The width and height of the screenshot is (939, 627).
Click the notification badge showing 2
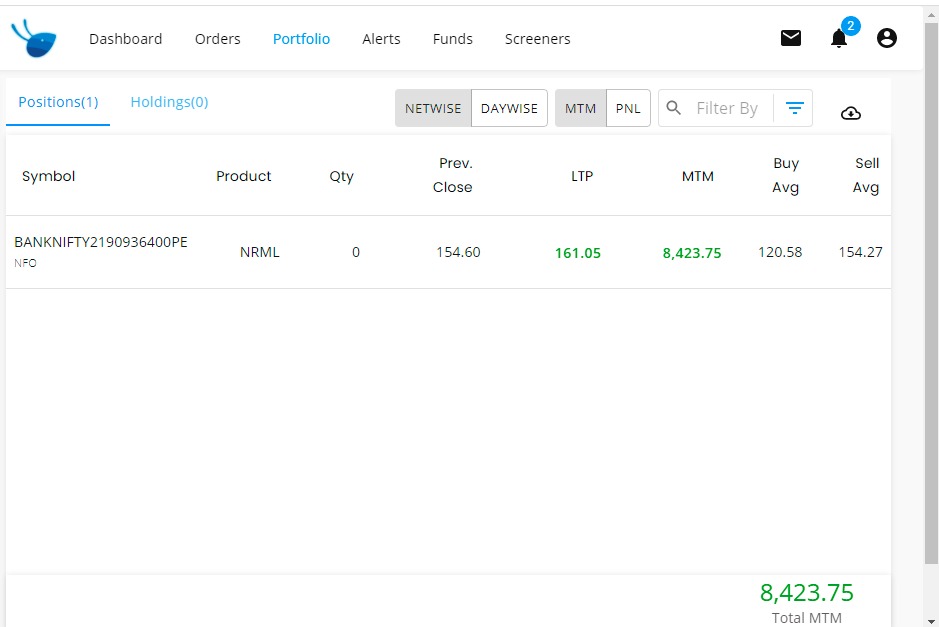850,26
